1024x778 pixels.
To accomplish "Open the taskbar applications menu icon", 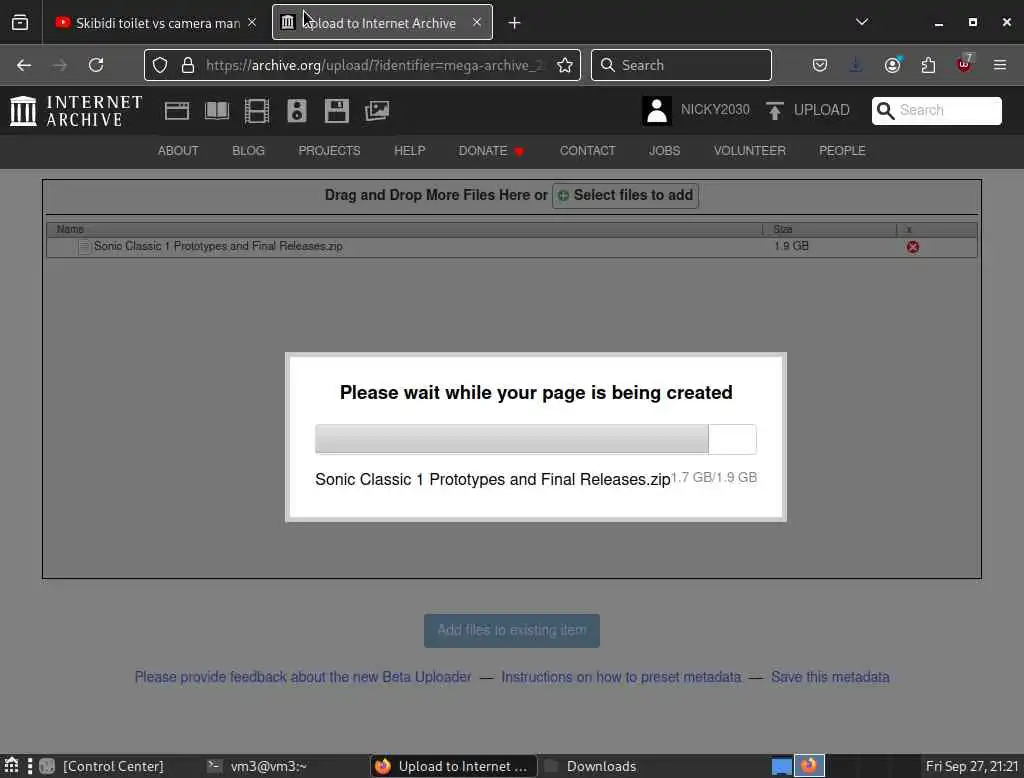I will (x=11, y=766).
